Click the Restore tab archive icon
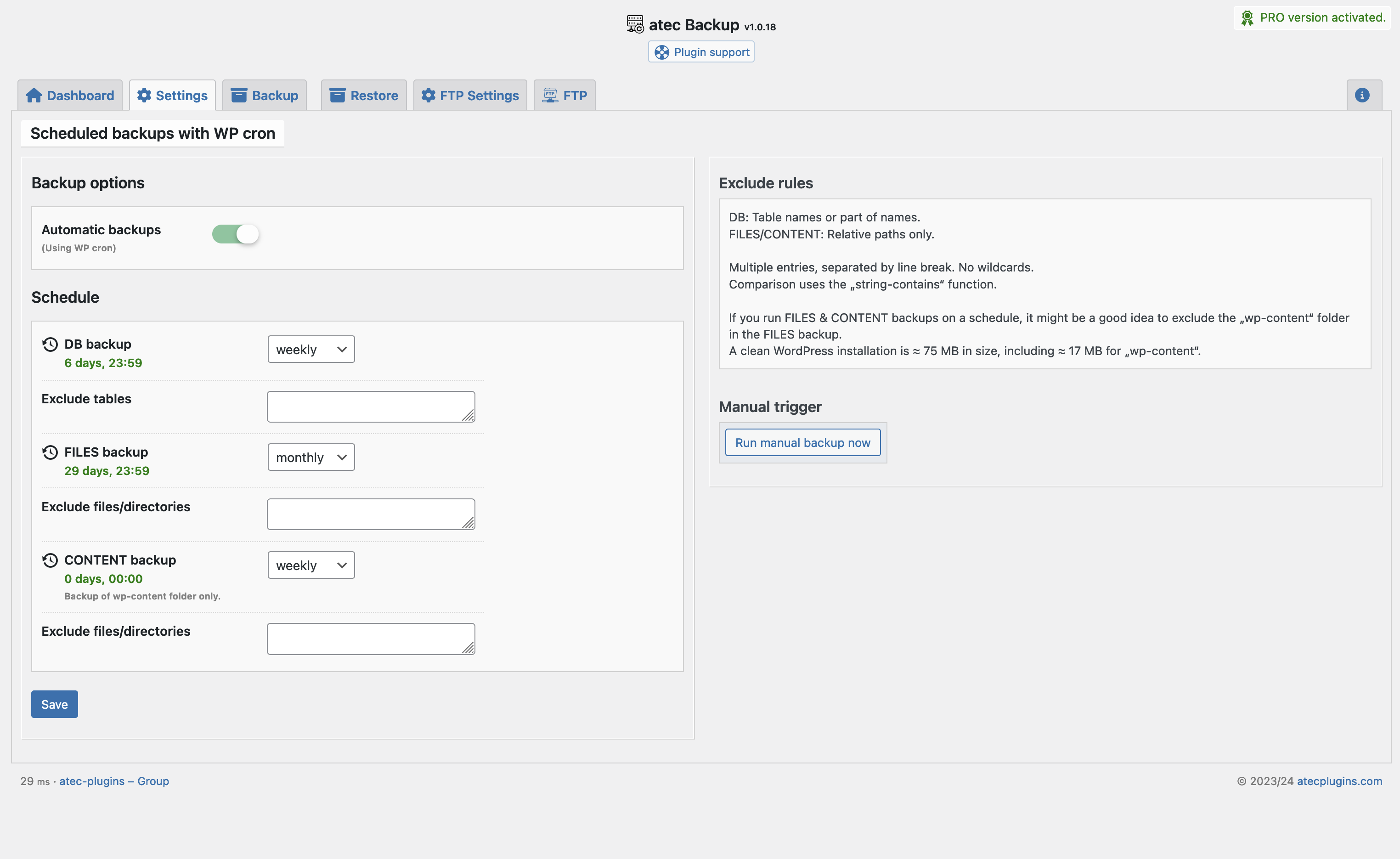The width and height of the screenshot is (1400, 859). pos(338,95)
